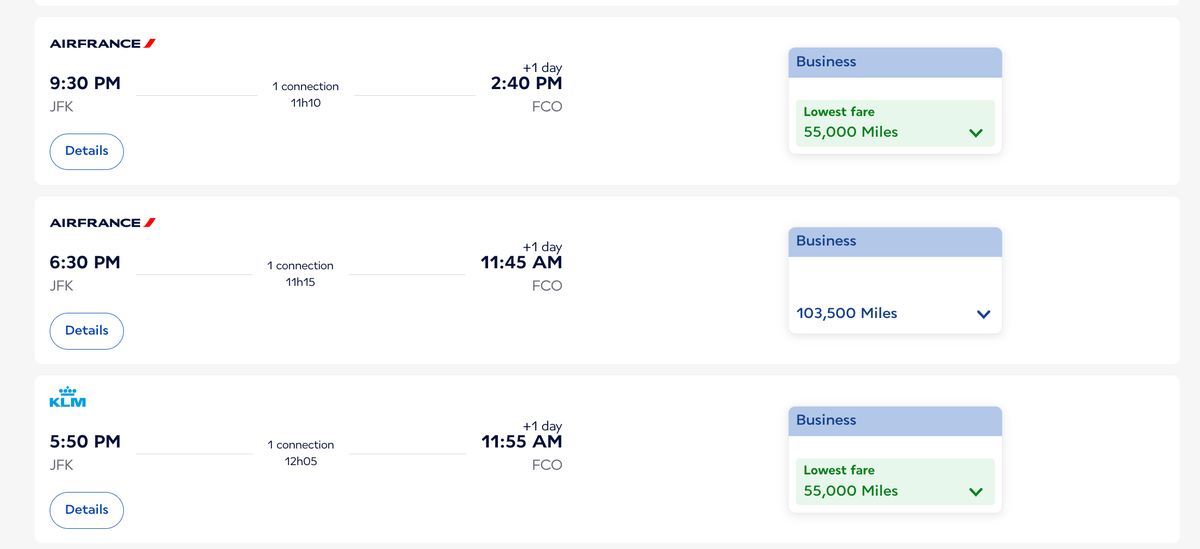1200x549 pixels.
Task: Click the 12h05 connection duration
Action: (x=301, y=462)
